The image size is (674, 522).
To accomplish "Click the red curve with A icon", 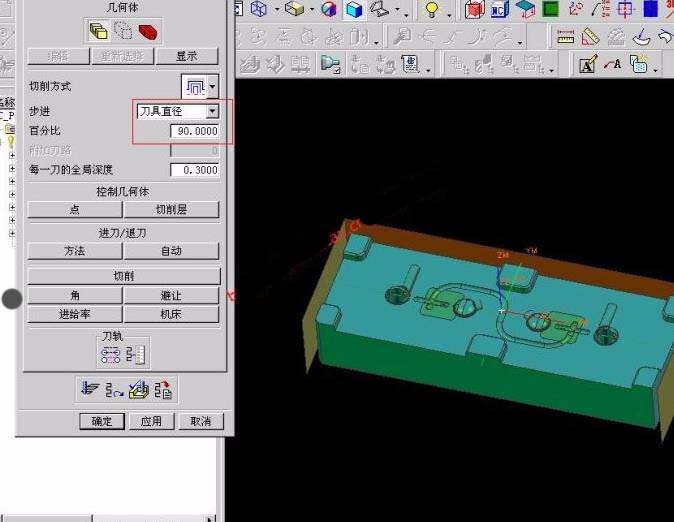I will pos(612,64).
